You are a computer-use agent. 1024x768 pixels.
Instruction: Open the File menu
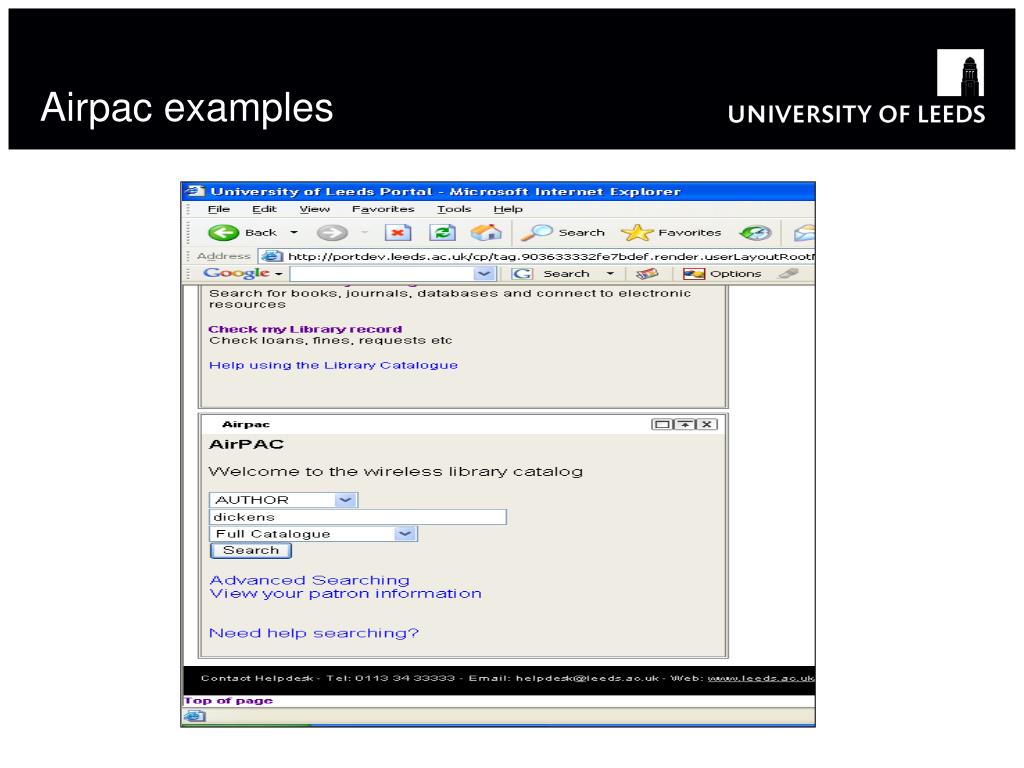point(219,209)
